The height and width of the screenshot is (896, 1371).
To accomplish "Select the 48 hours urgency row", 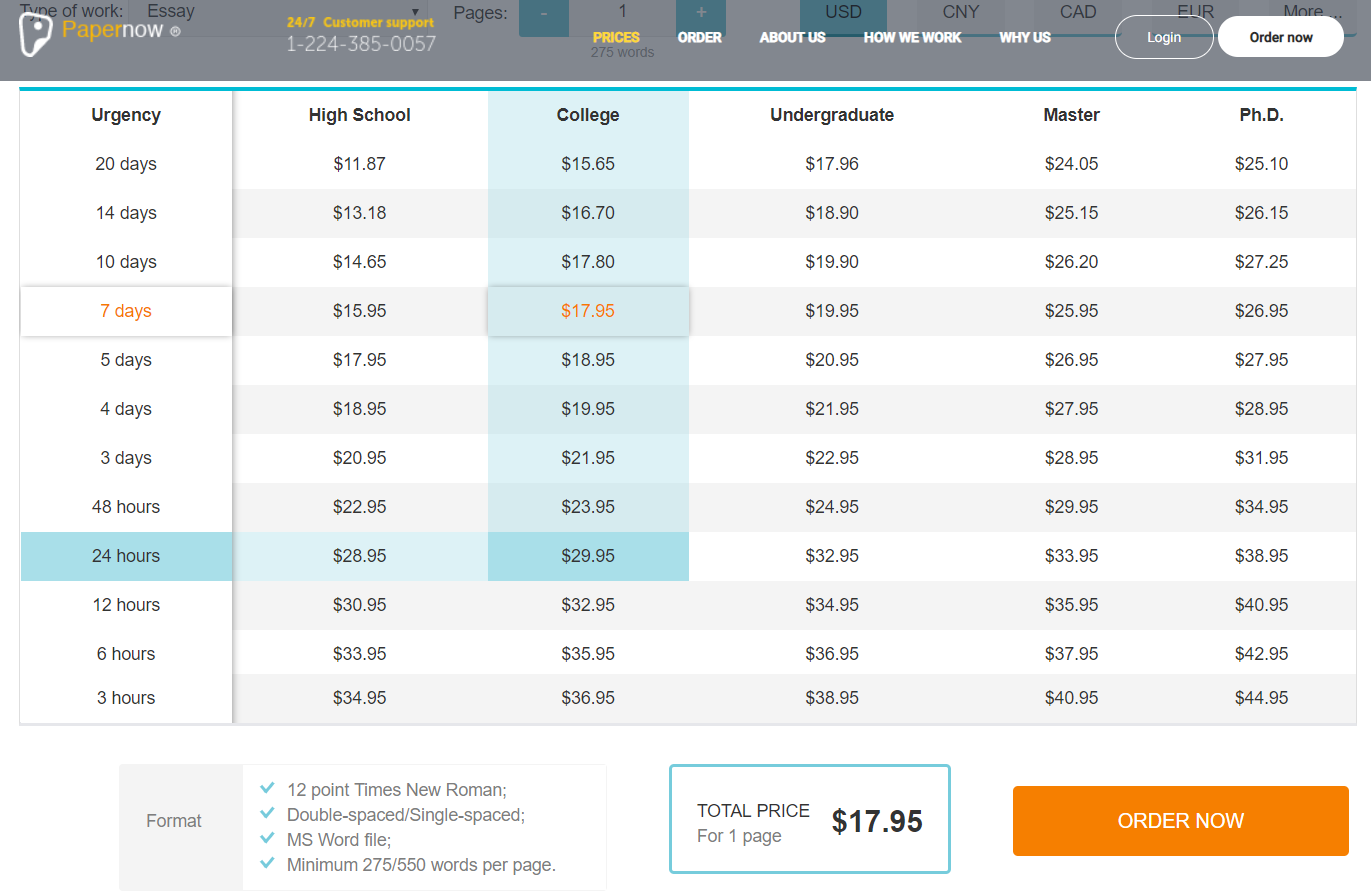I will 126,507.
